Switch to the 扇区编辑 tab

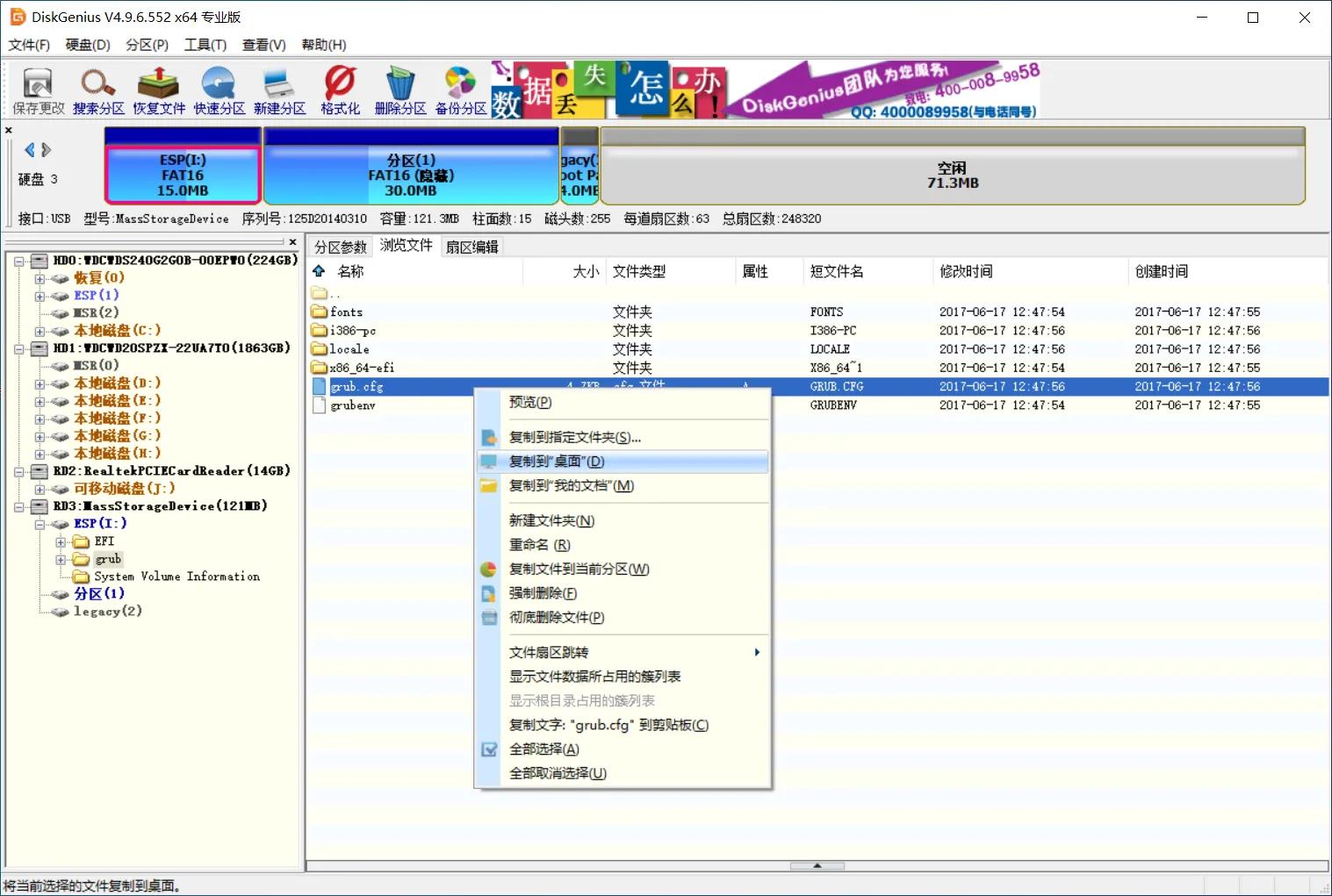point(471,246)
